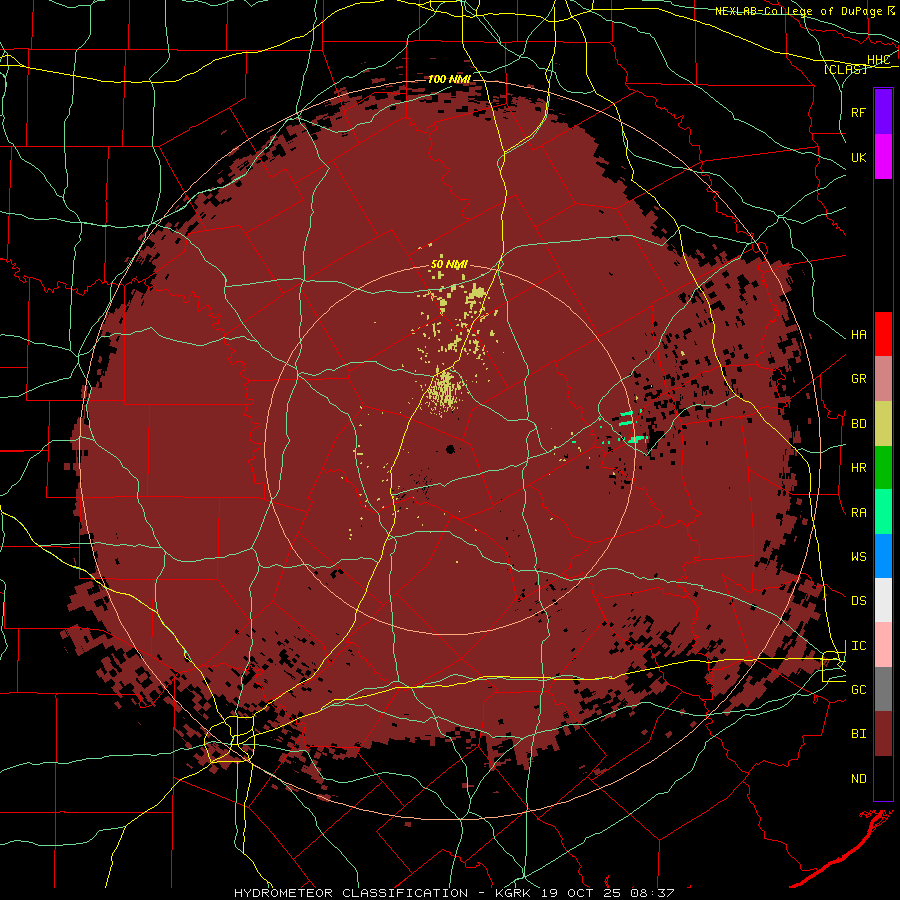Image resolution: width=900 pixels, height=900 pixels.
Task: Click the DS white legend color block
Action: [883, 600]
